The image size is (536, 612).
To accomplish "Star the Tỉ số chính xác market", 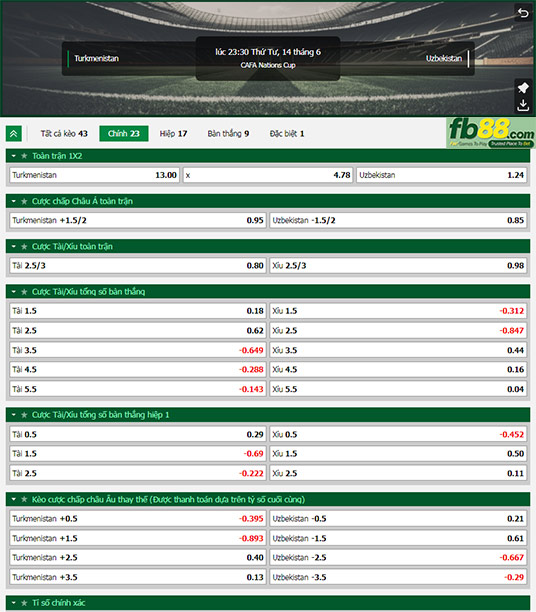I will [x=24, y=603].
